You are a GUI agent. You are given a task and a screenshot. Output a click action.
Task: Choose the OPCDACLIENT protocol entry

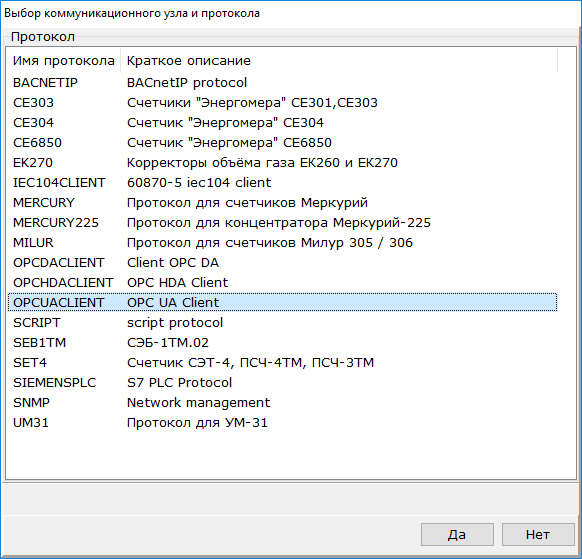pos(282,263)
